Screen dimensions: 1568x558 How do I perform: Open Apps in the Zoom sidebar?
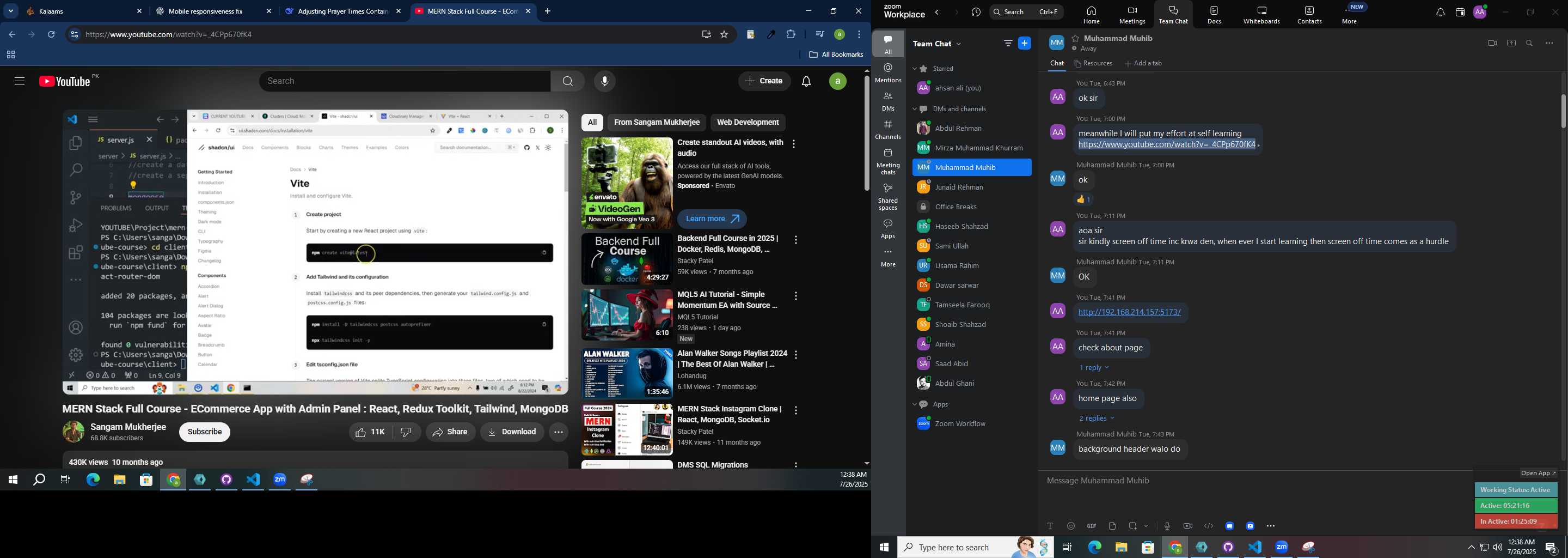coord(888,229)
